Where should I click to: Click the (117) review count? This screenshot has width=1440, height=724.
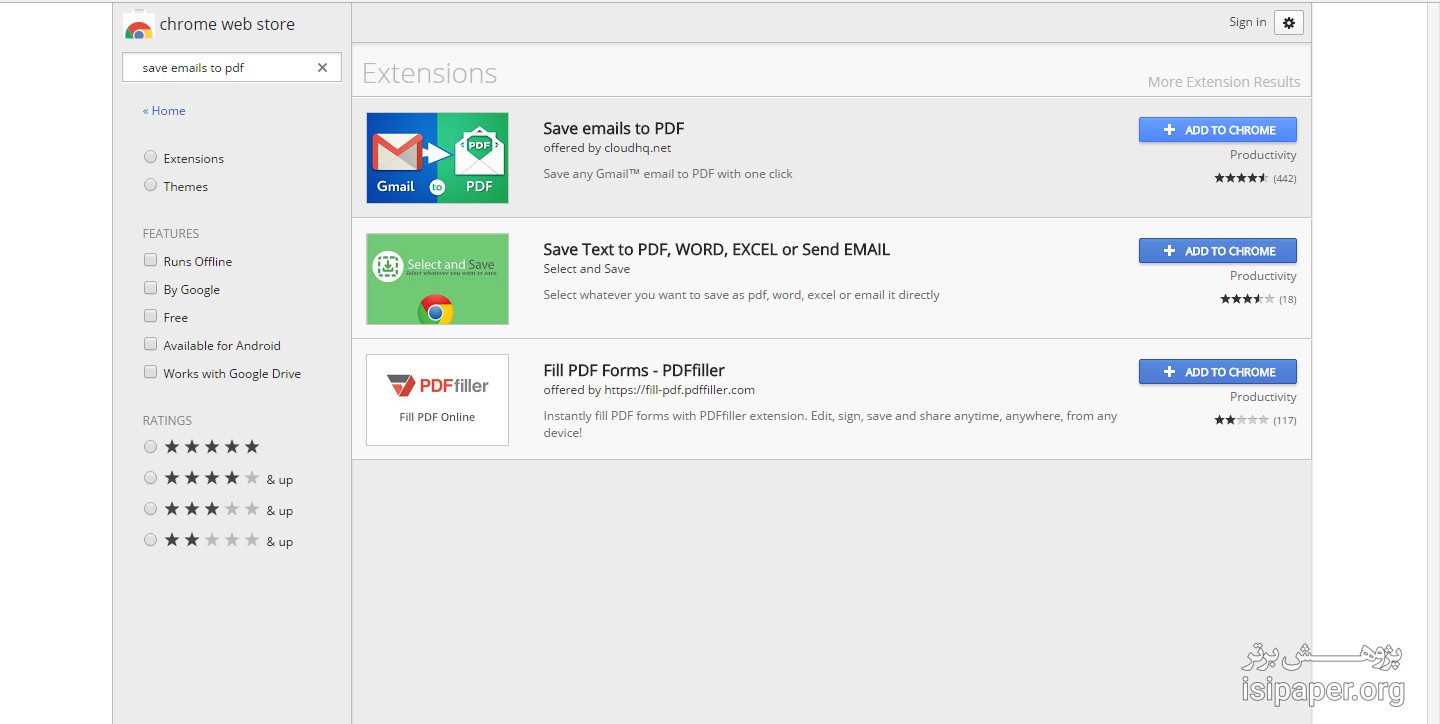click(1285, 420)
